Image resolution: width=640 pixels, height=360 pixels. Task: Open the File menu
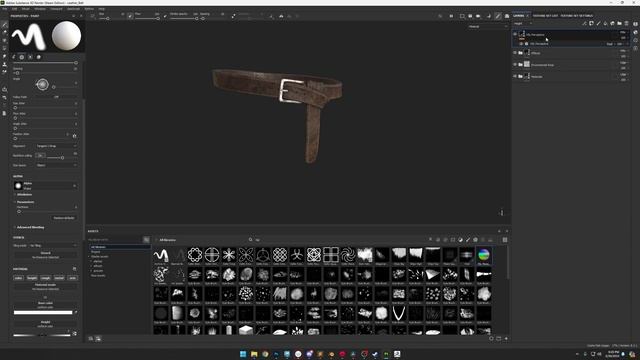(x=4, y=9)
